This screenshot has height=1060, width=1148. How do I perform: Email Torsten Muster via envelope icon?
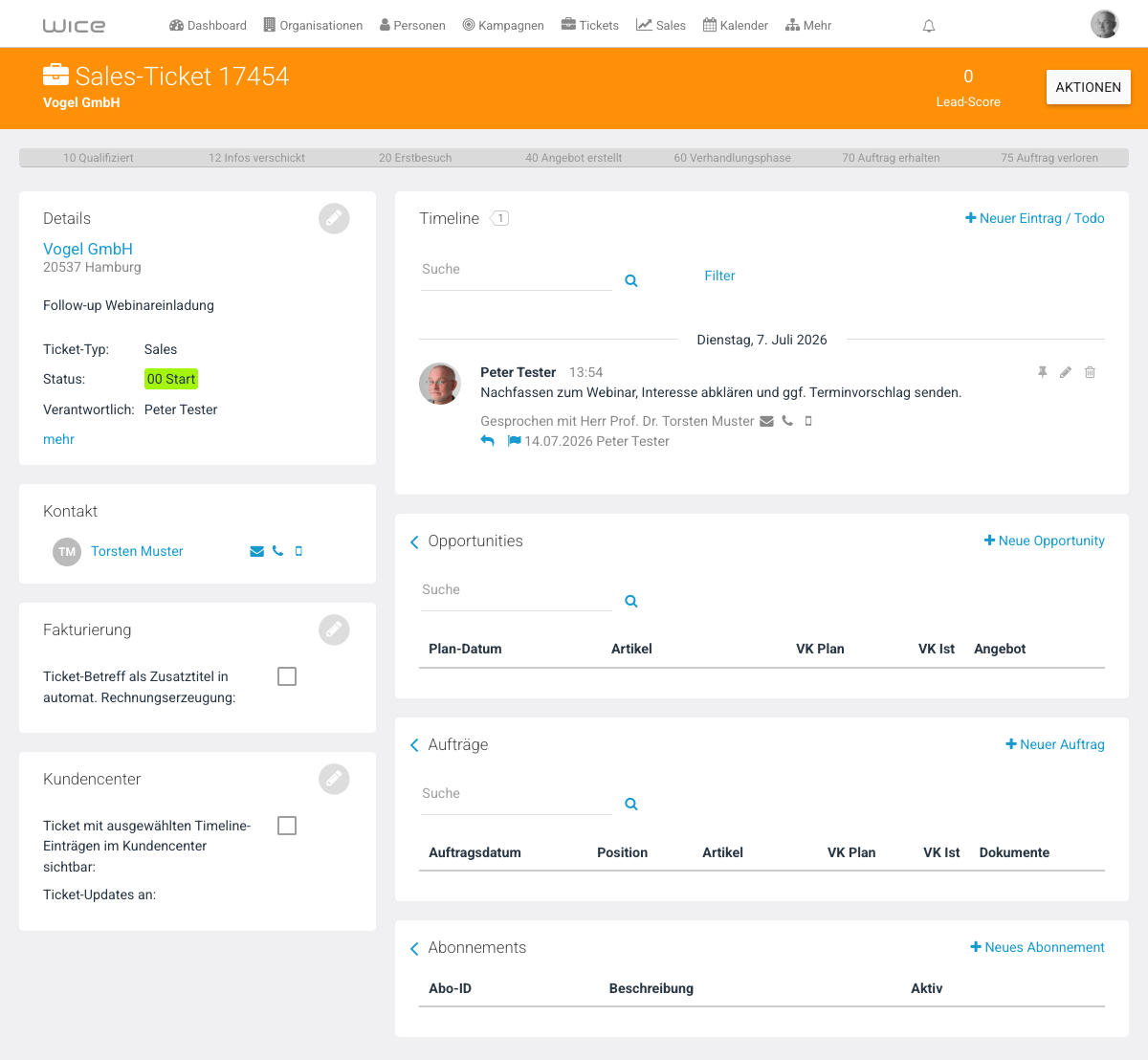click(x=256, y=551)
